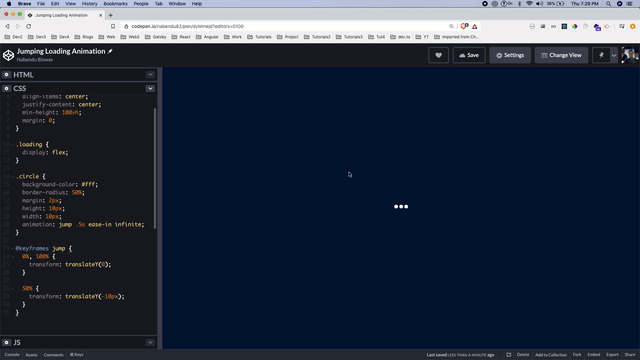Open macOS Spotlight search

[609, 4]
